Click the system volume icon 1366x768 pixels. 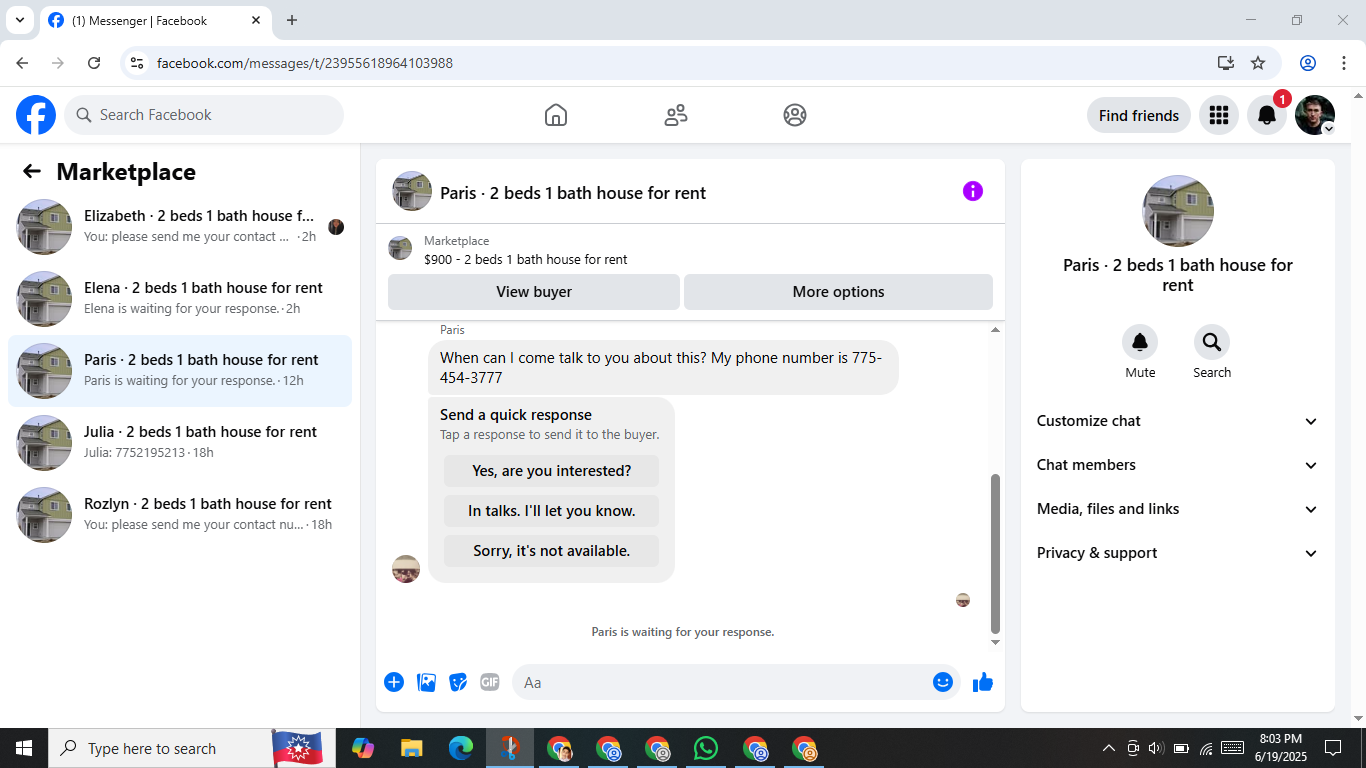click(1156, 748)
